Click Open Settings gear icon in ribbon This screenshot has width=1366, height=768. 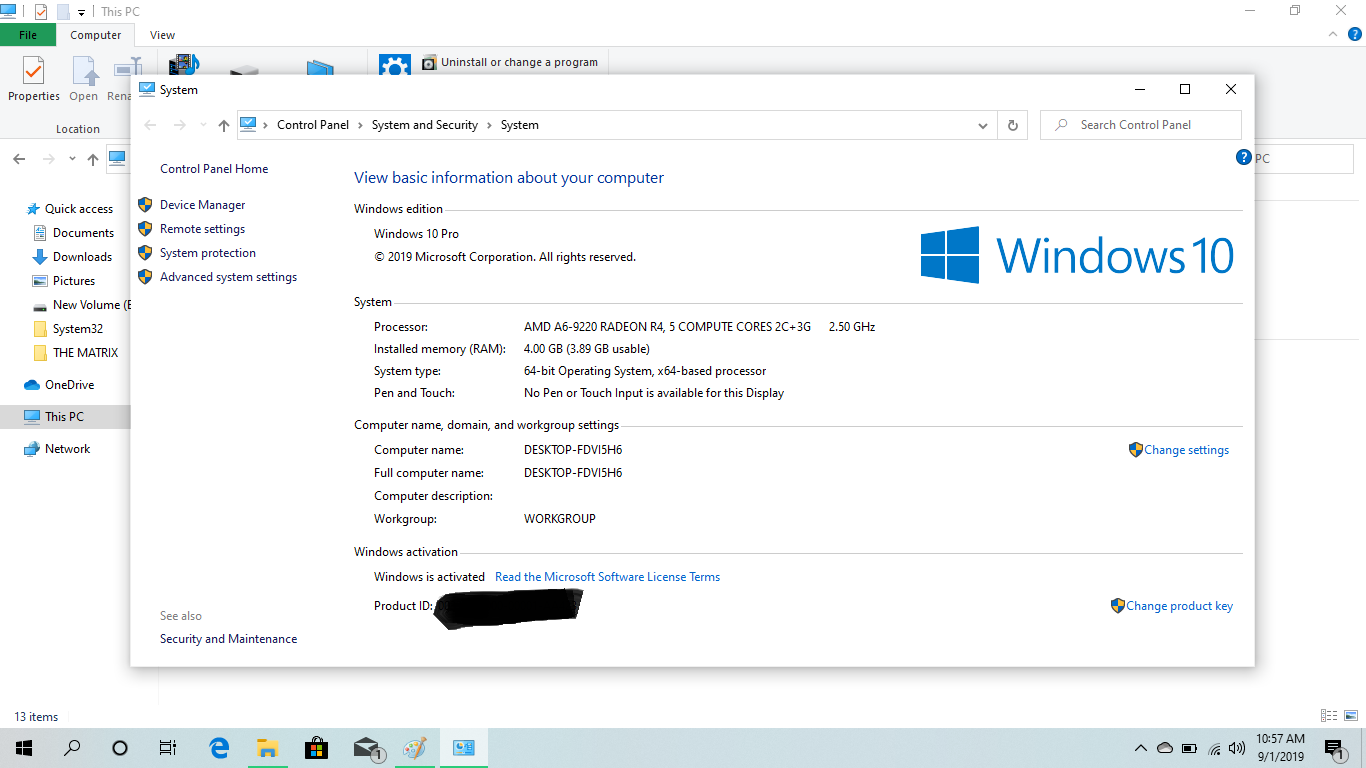point(395,66)
